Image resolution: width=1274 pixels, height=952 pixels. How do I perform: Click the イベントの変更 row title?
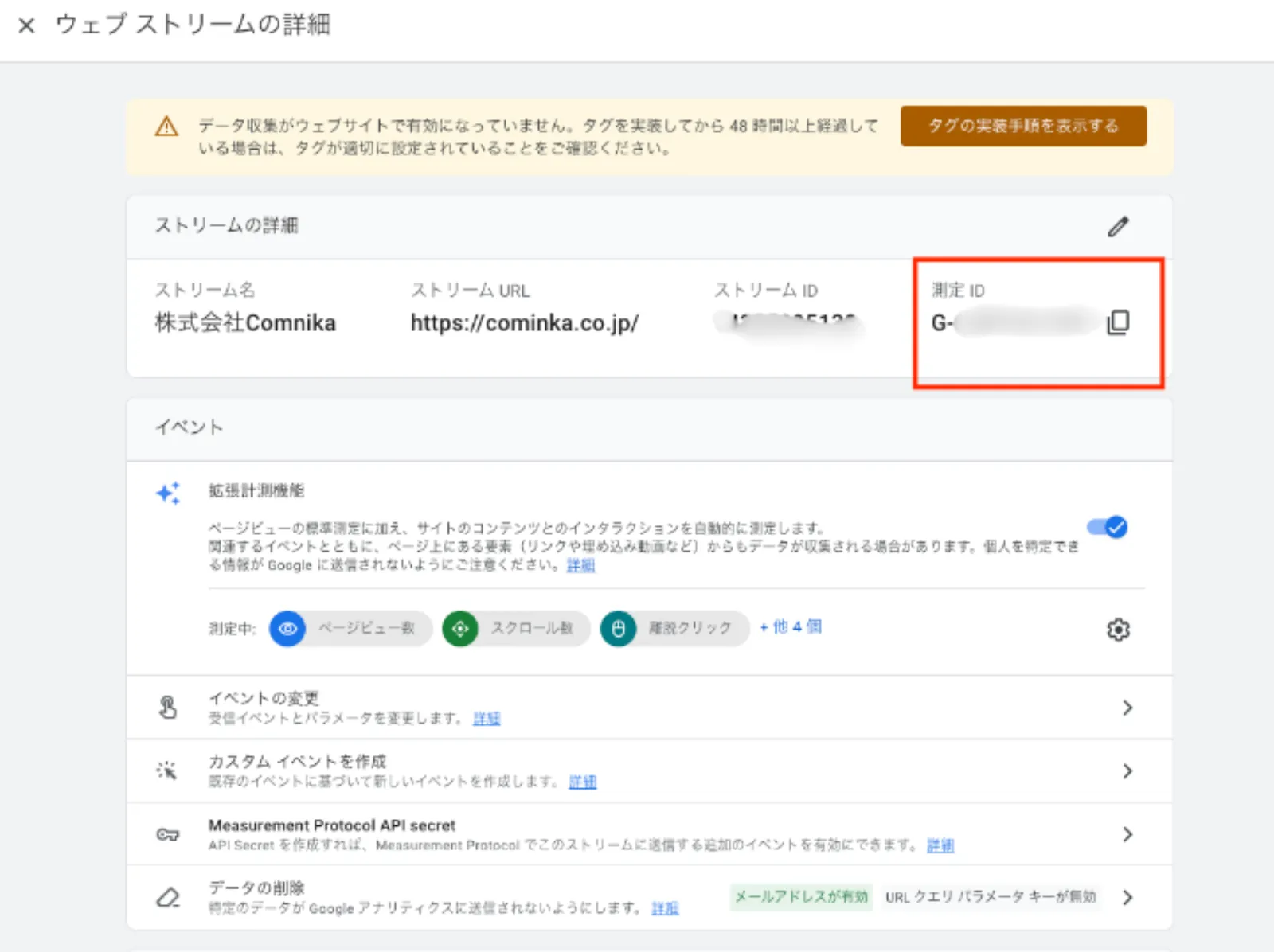click(x=264, y=698)
